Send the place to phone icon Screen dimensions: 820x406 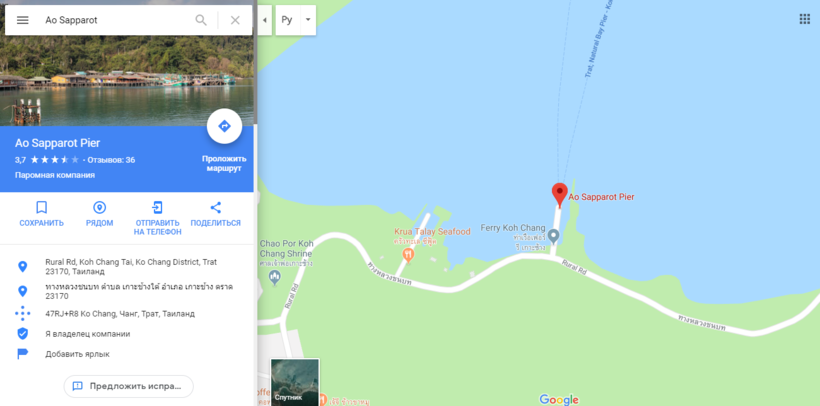pos(157,208)
